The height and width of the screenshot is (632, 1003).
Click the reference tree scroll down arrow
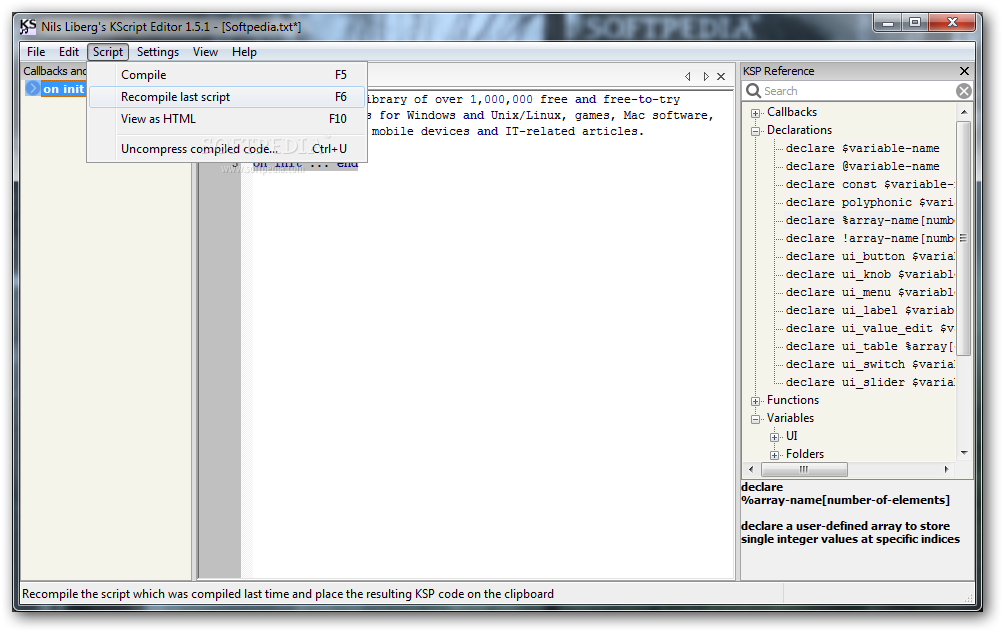964,453
